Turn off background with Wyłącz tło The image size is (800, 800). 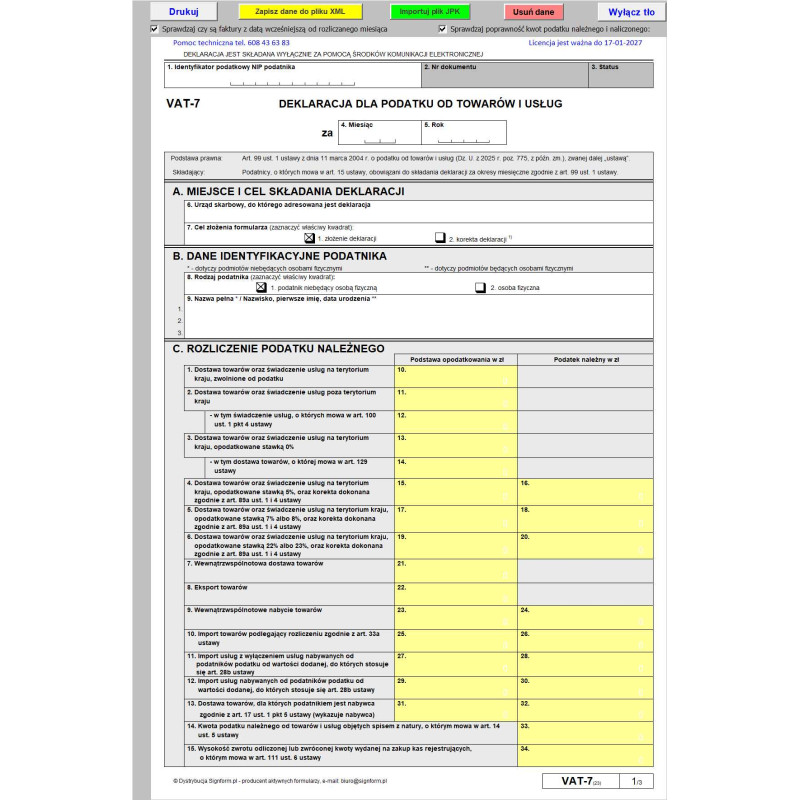pos(631,12)
